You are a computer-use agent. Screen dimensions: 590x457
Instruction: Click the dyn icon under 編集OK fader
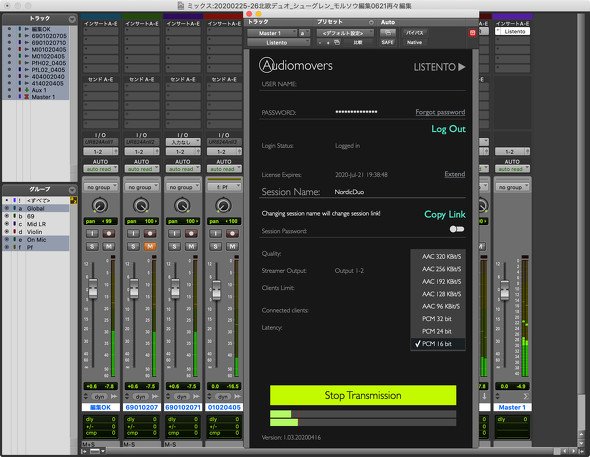point(99,396)
